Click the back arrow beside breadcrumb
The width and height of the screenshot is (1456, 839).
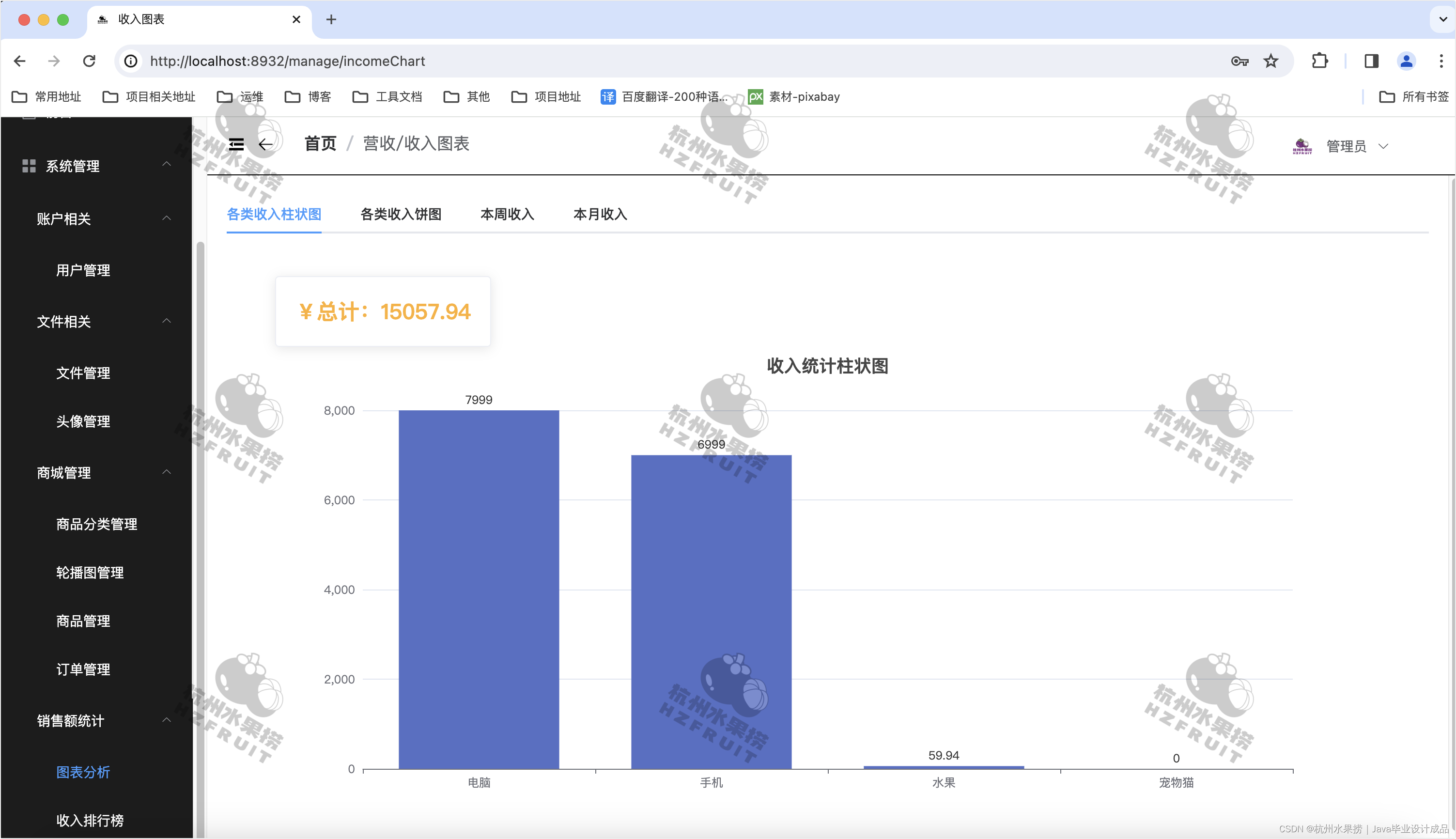click(265, 144)
